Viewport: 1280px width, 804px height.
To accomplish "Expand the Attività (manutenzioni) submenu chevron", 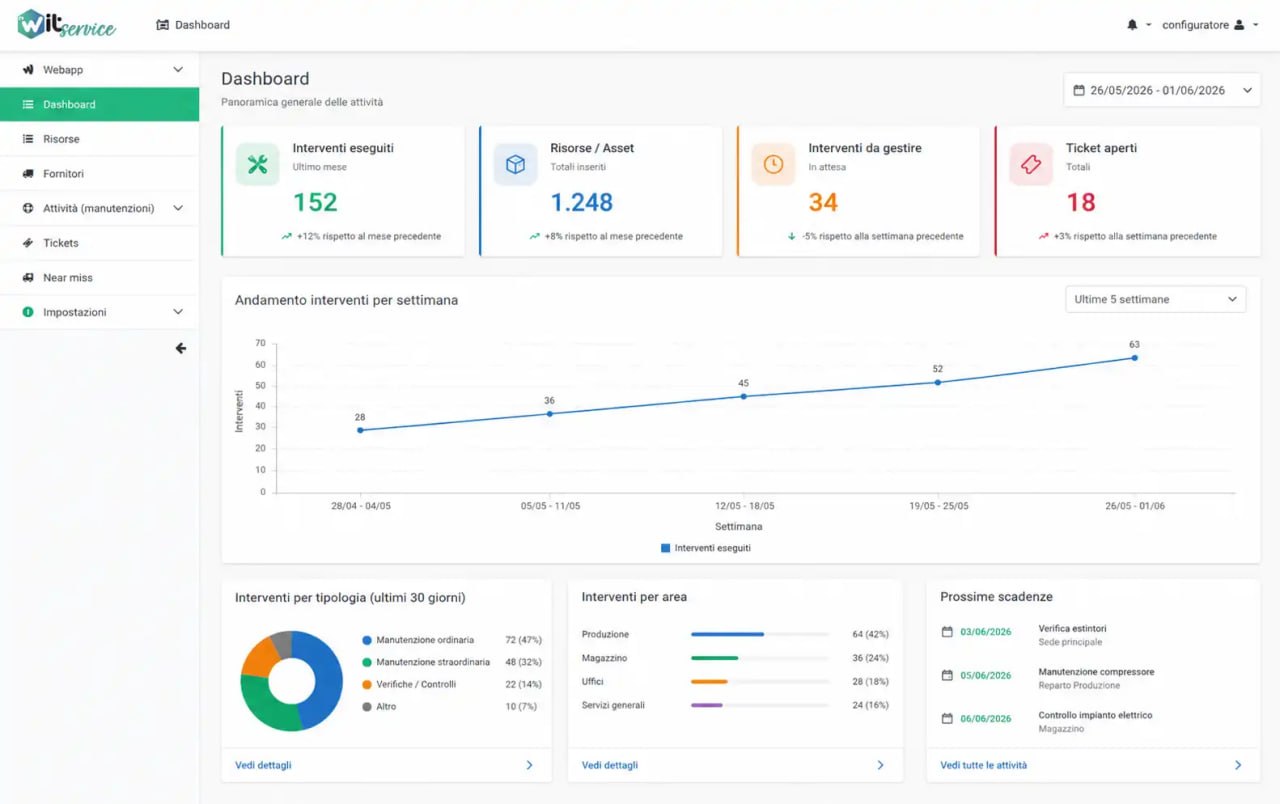I will (178, 208).
